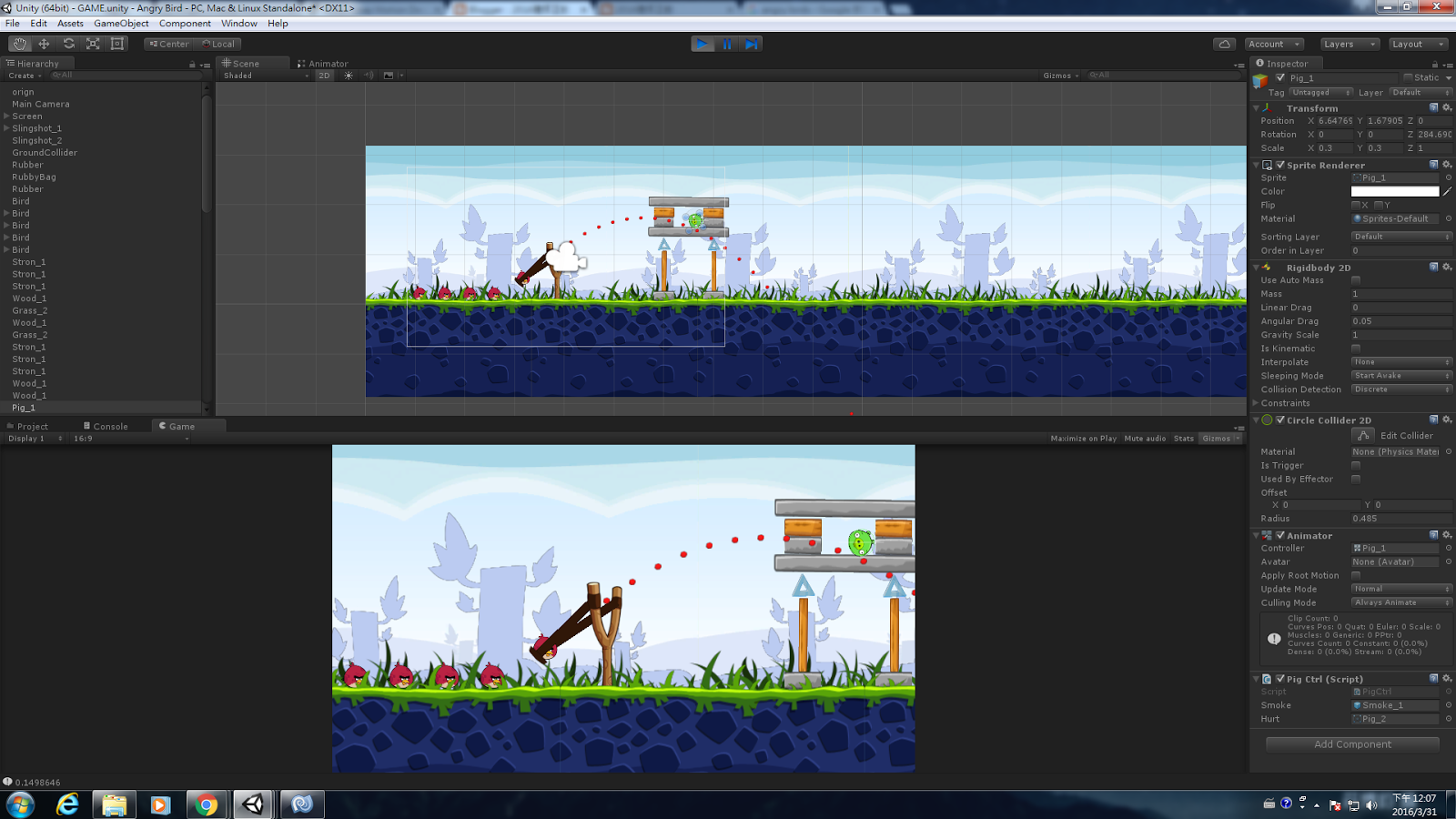Toggle scene audio icon
Screen dimensions: 1456x819
click(369, 76)
